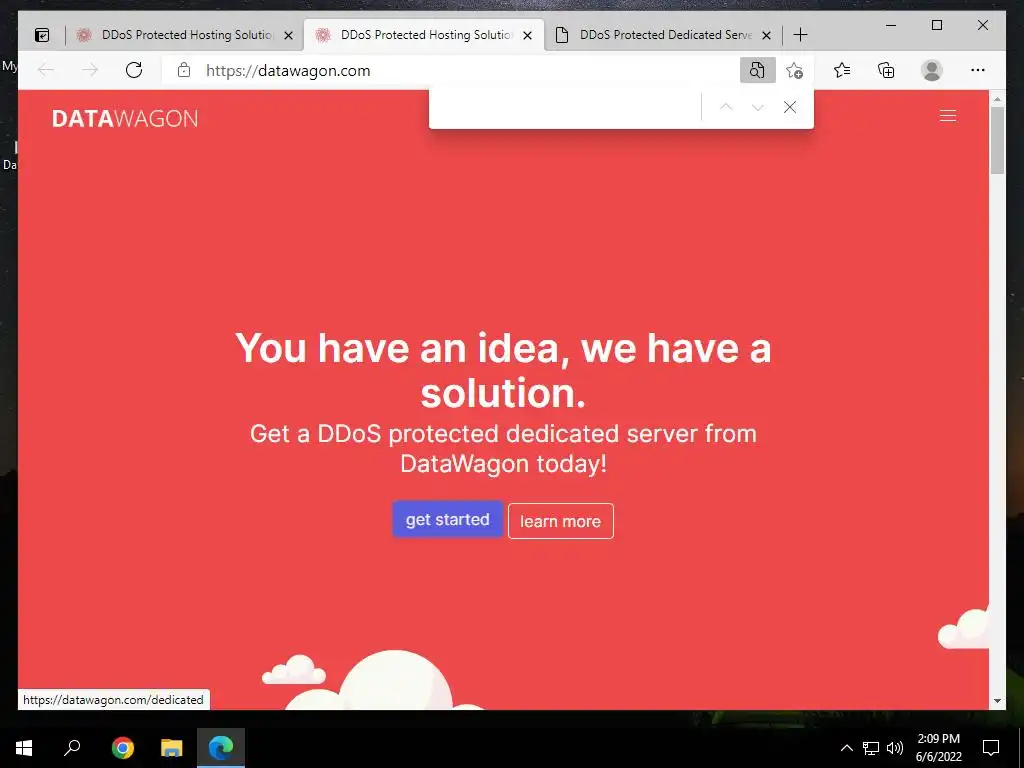Click the get started button
This screenshot has height=768, width=1024.
pyautogui.click(x=447, y=519)
